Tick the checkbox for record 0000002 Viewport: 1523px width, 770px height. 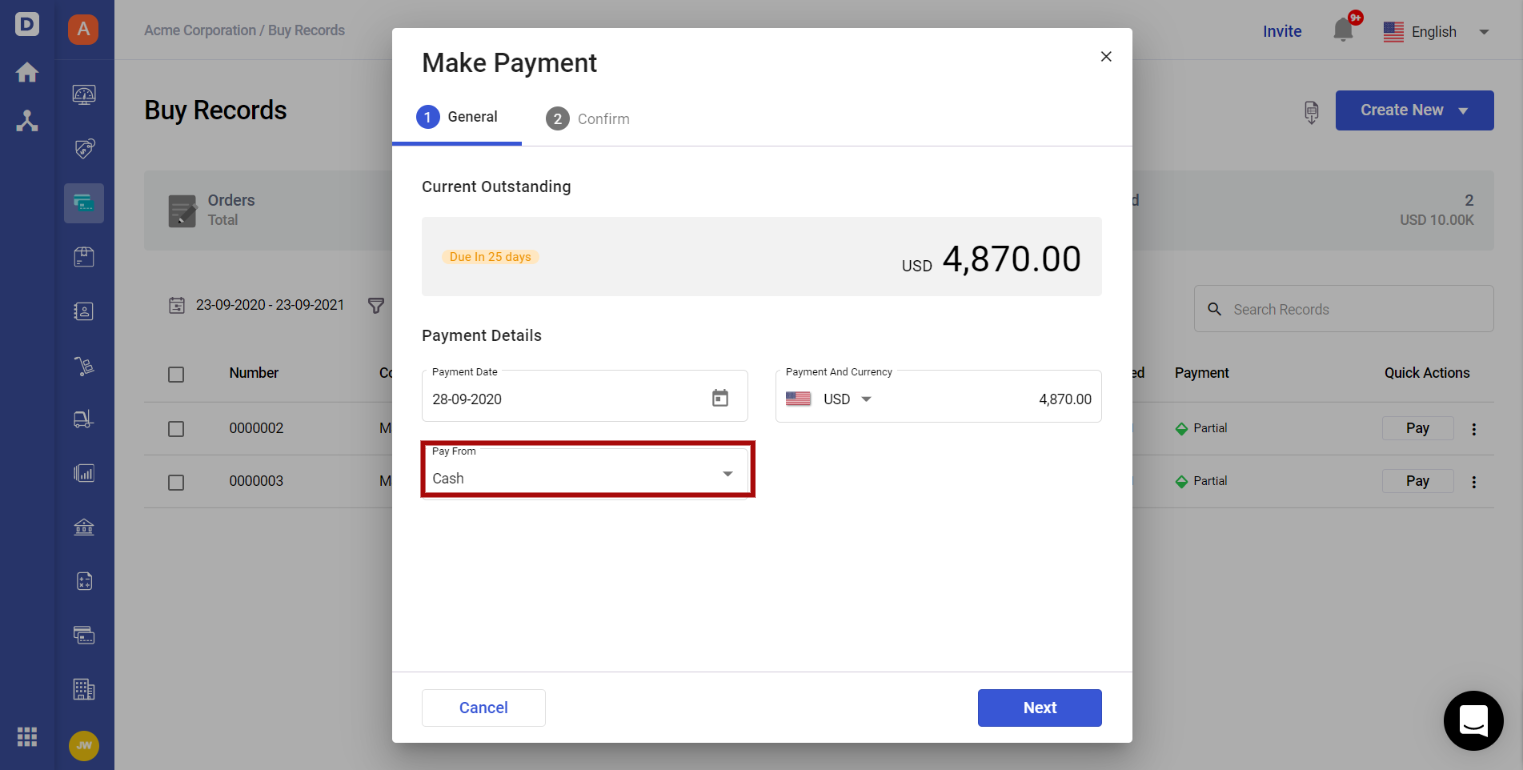tap(176, 429)
